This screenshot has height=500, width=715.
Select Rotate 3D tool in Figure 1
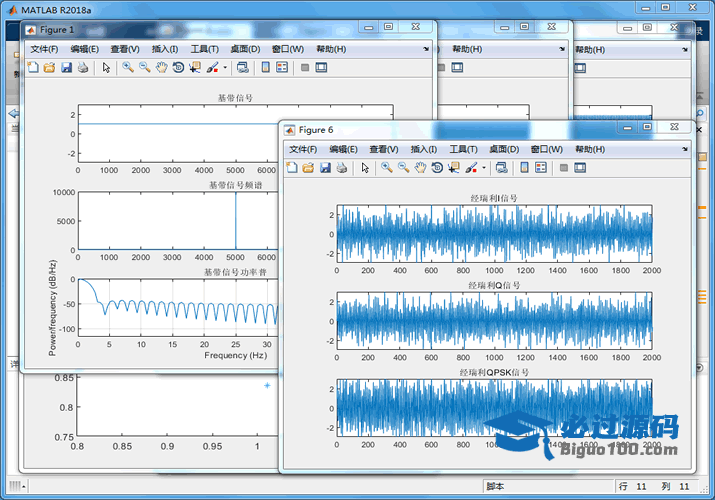pyautogui.click(x=178, y=67)
